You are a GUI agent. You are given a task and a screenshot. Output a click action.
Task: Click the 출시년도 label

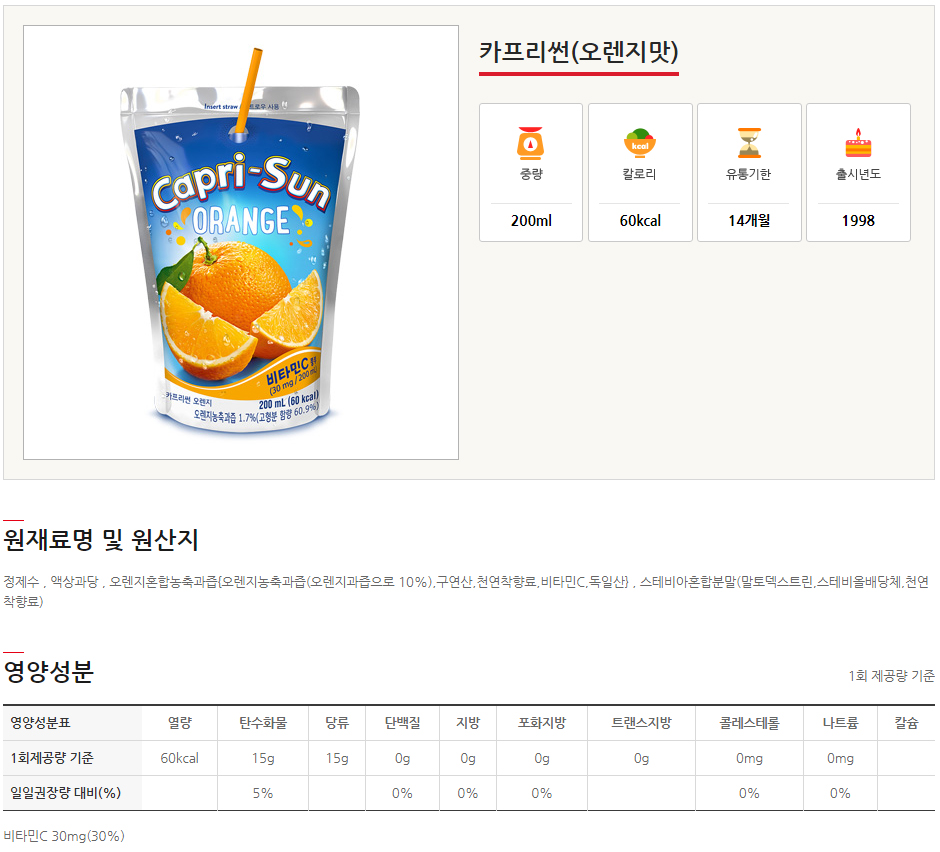pyautogui.click(x=858, y=174)
